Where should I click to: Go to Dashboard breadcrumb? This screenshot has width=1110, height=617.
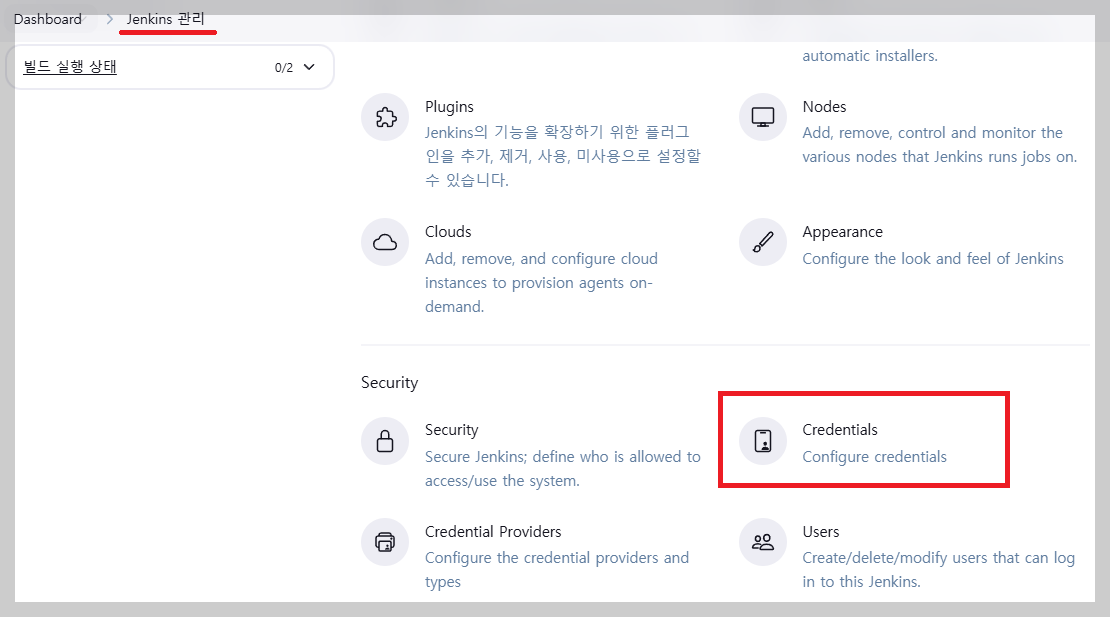point(48,19)
